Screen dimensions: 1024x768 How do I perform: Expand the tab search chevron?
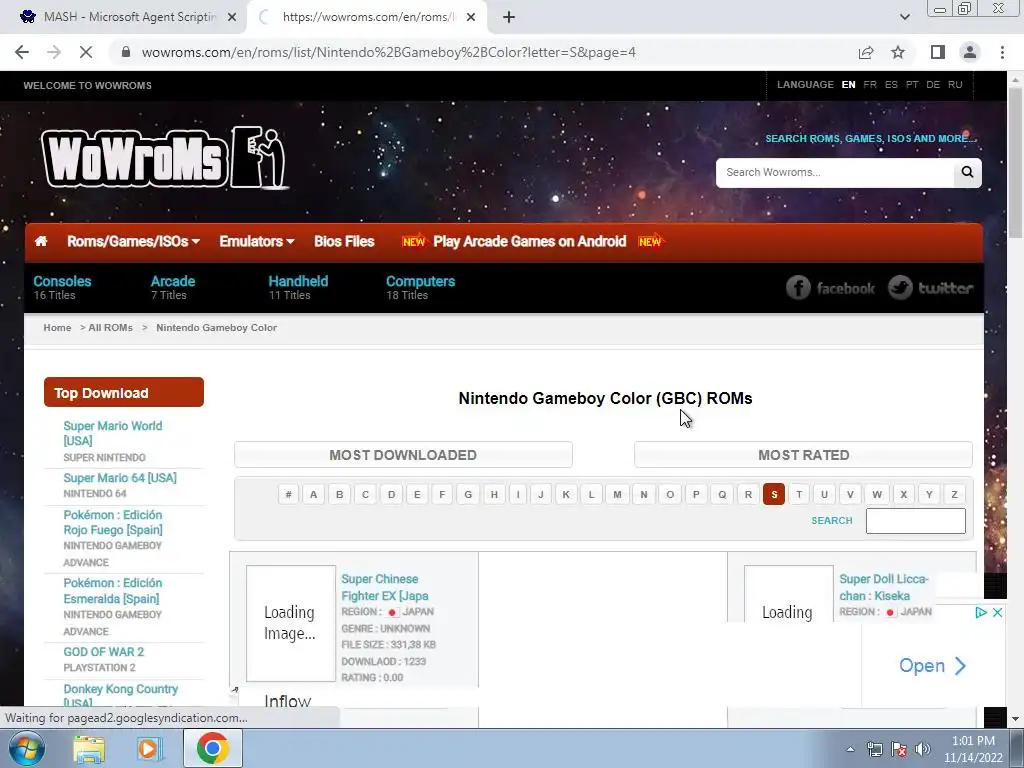pyautogui.click(x=904, y=17)
